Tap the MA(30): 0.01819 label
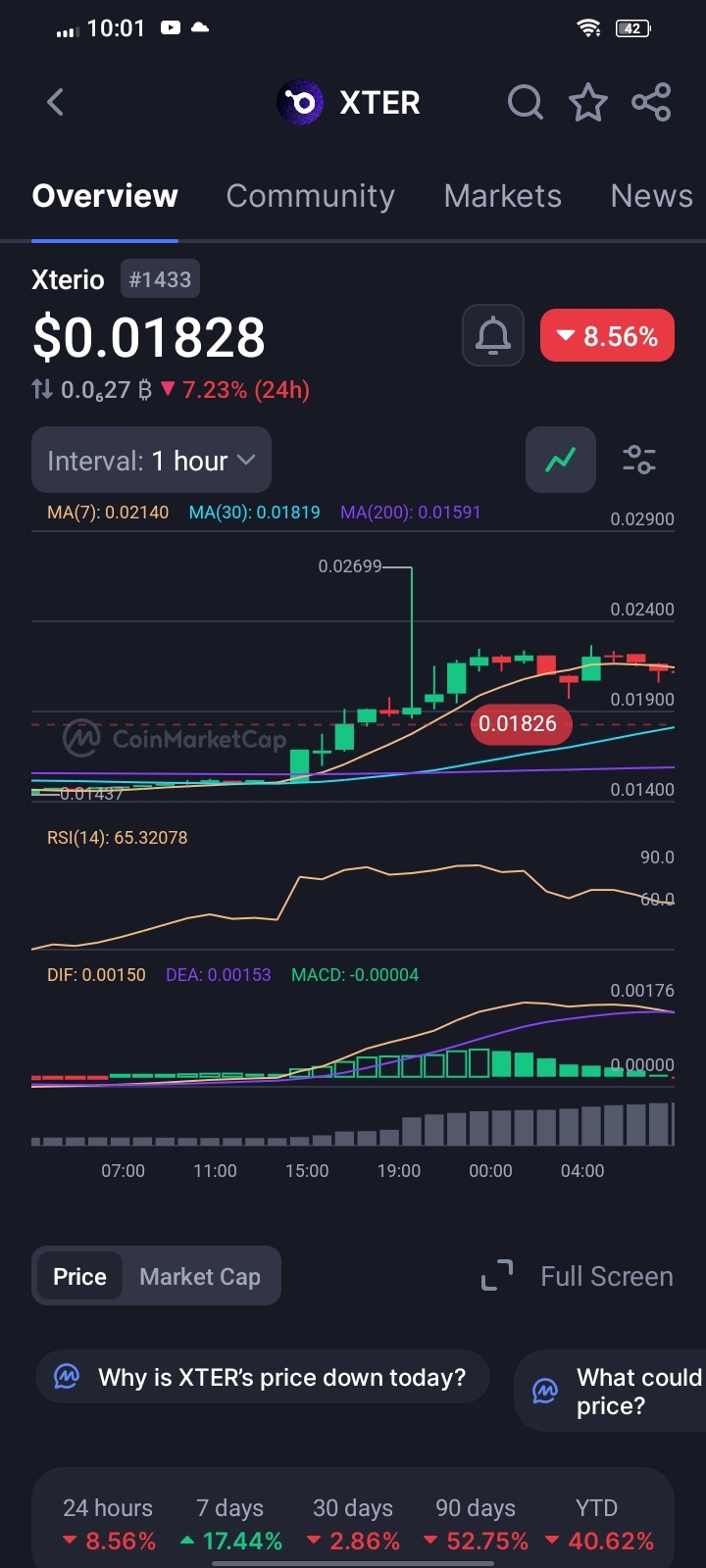Screen dimensions: 706x1568 [x=254, y=512]
